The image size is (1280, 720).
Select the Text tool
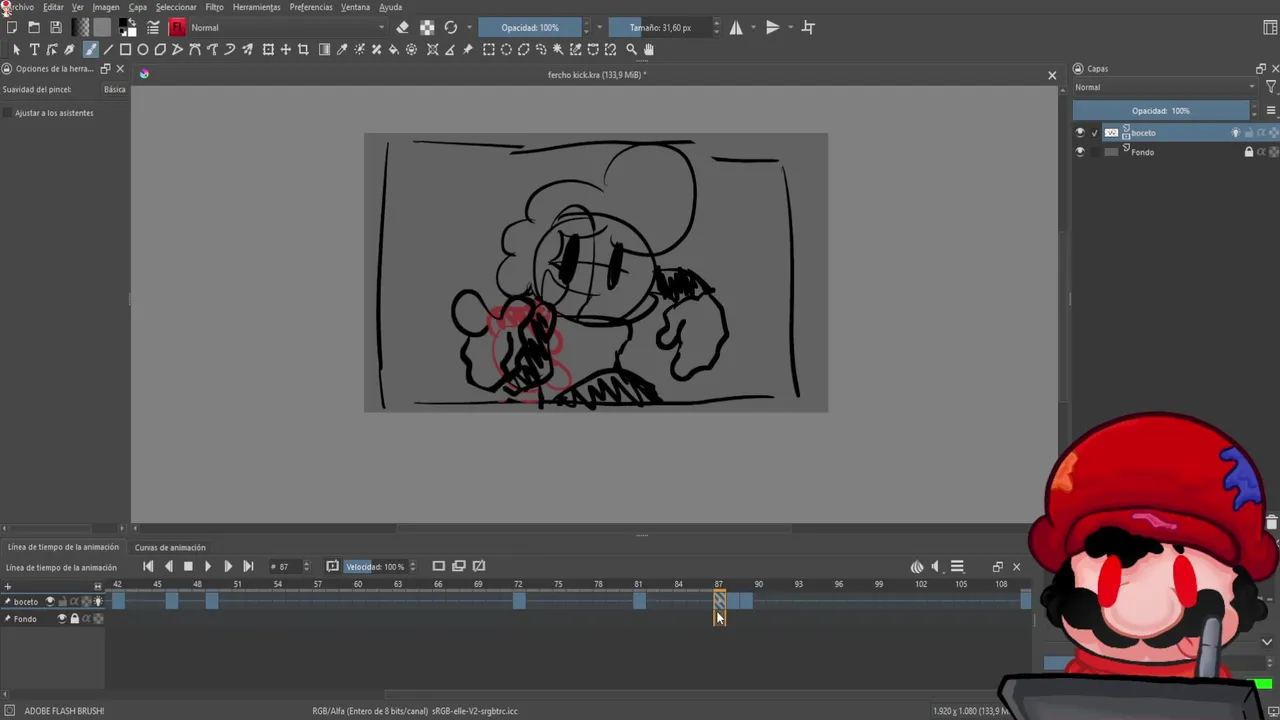coord(34,49)
